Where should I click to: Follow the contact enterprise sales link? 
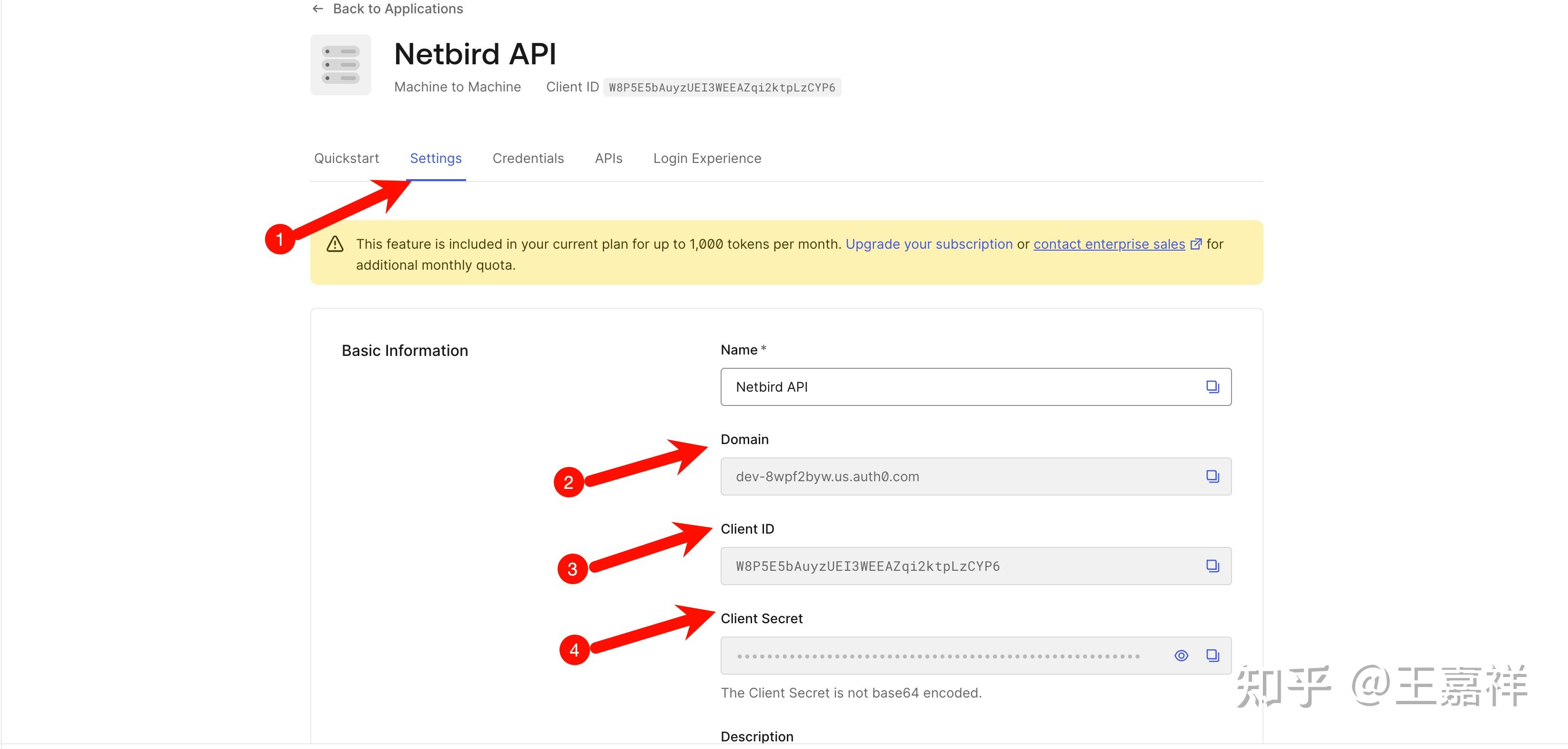[1109, 244]
